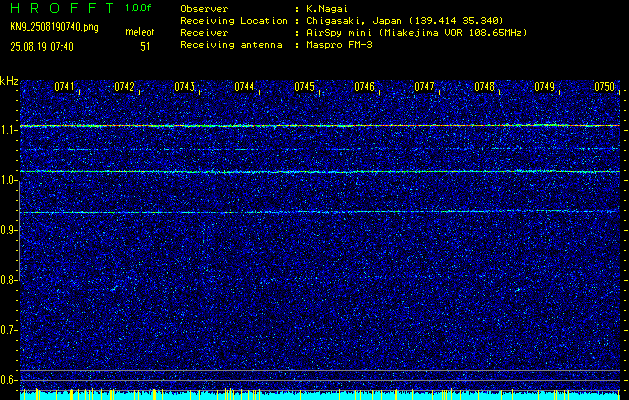Click the cyan intensity strip at the bottom
This screenshot has height=400, width=629.
coord(320,396)
